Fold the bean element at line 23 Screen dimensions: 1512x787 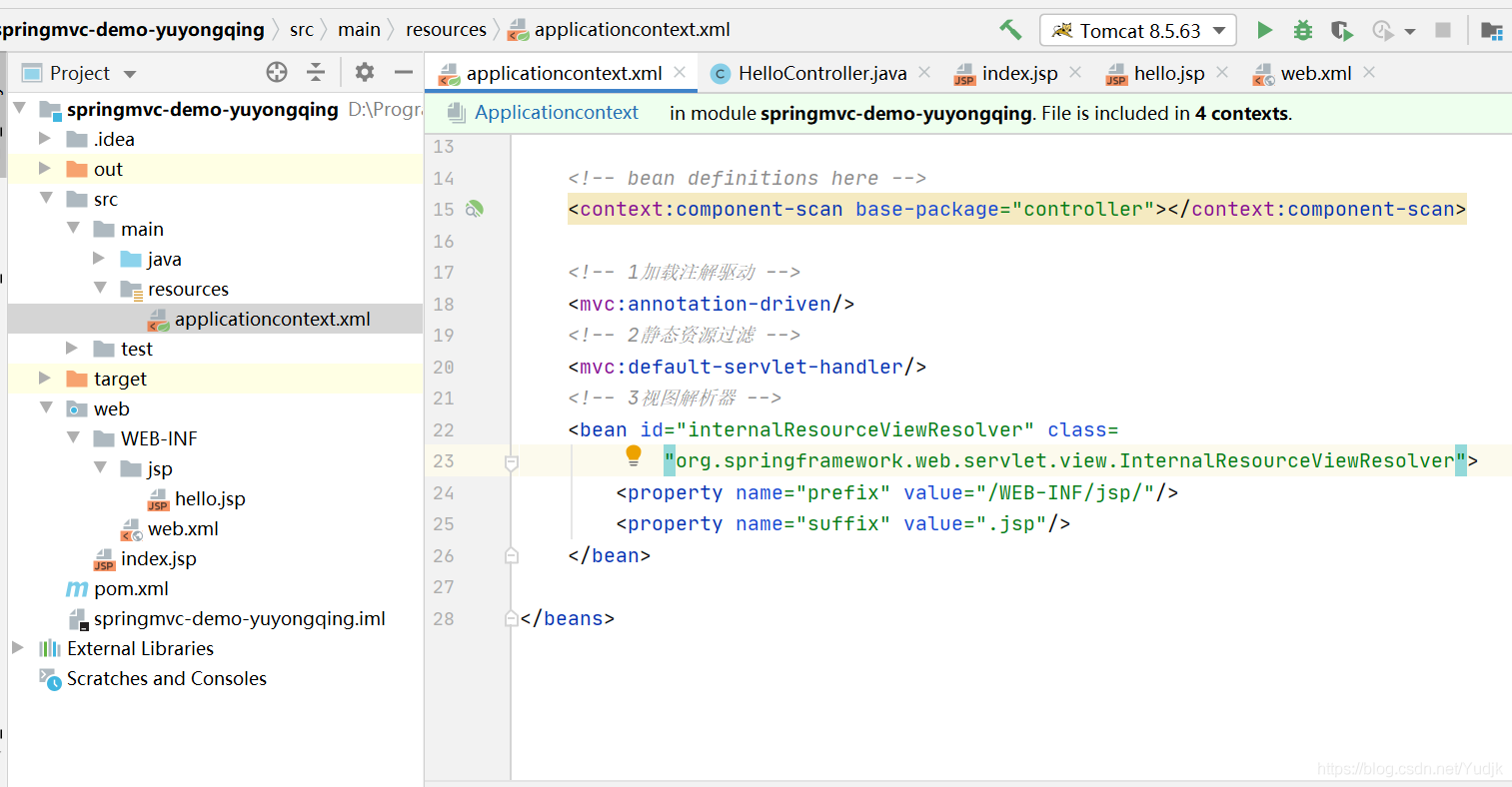pos(512,462)
